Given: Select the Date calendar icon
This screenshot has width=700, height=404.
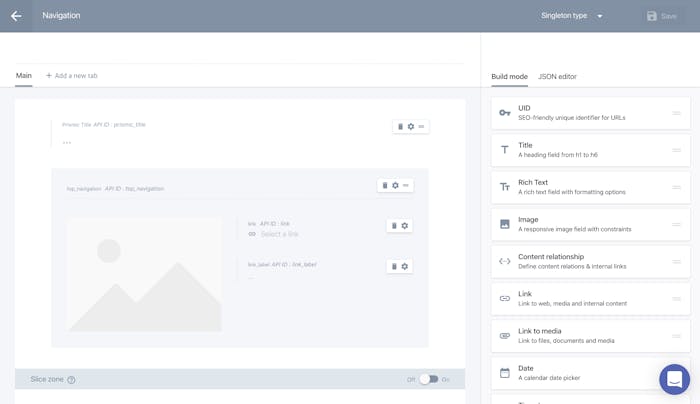Looking at the screenshot, I should (x=504, y=373).
